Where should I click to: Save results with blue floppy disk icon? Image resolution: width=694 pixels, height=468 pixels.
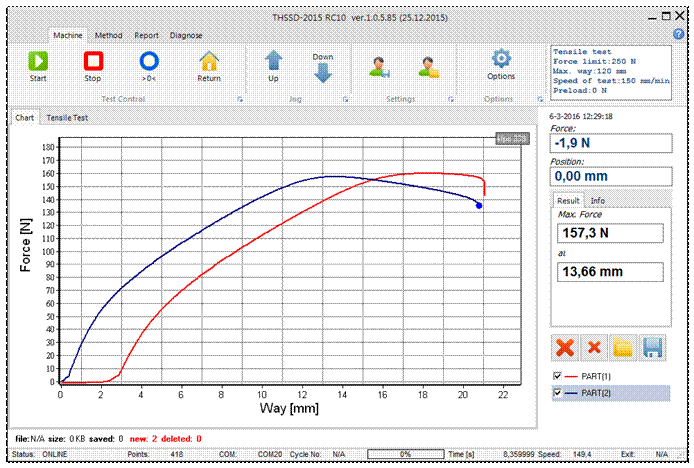click(652, 348)
